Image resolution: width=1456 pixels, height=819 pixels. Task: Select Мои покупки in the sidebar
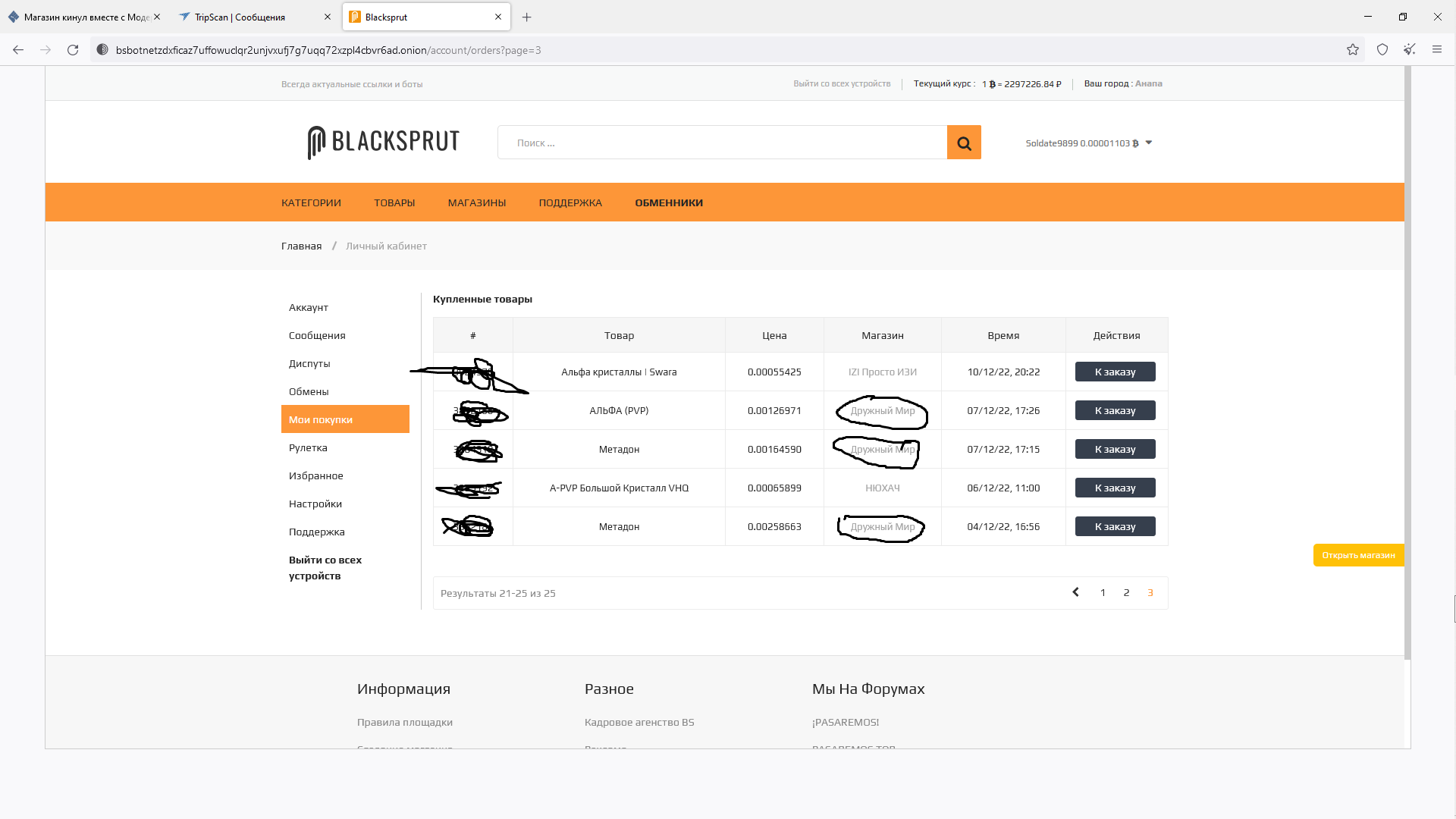pos(345,419)
